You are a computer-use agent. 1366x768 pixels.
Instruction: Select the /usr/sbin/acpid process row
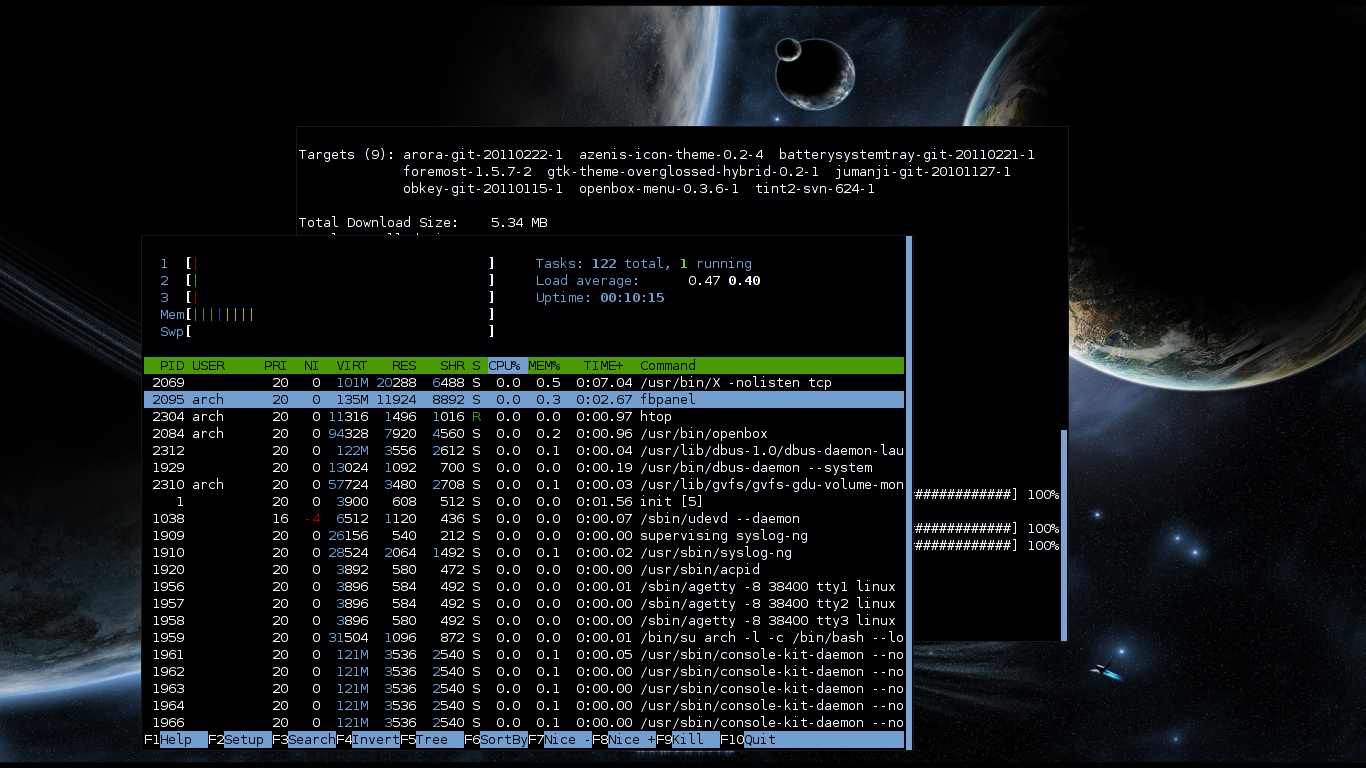coord(524,570)
